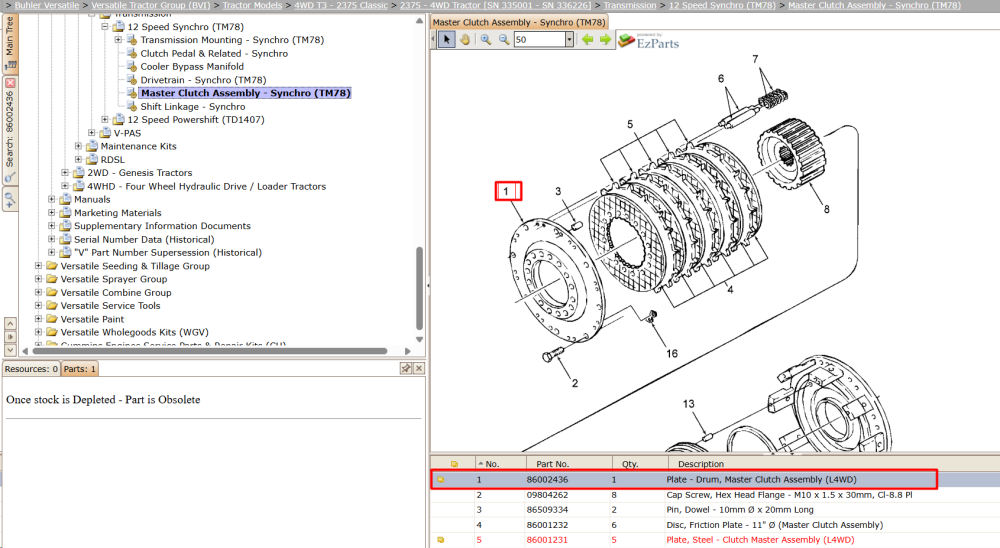Click callout number 16 on diagram
This screenshot has width=1000, height=548.
pyautogui.click(x=672, y=353)
